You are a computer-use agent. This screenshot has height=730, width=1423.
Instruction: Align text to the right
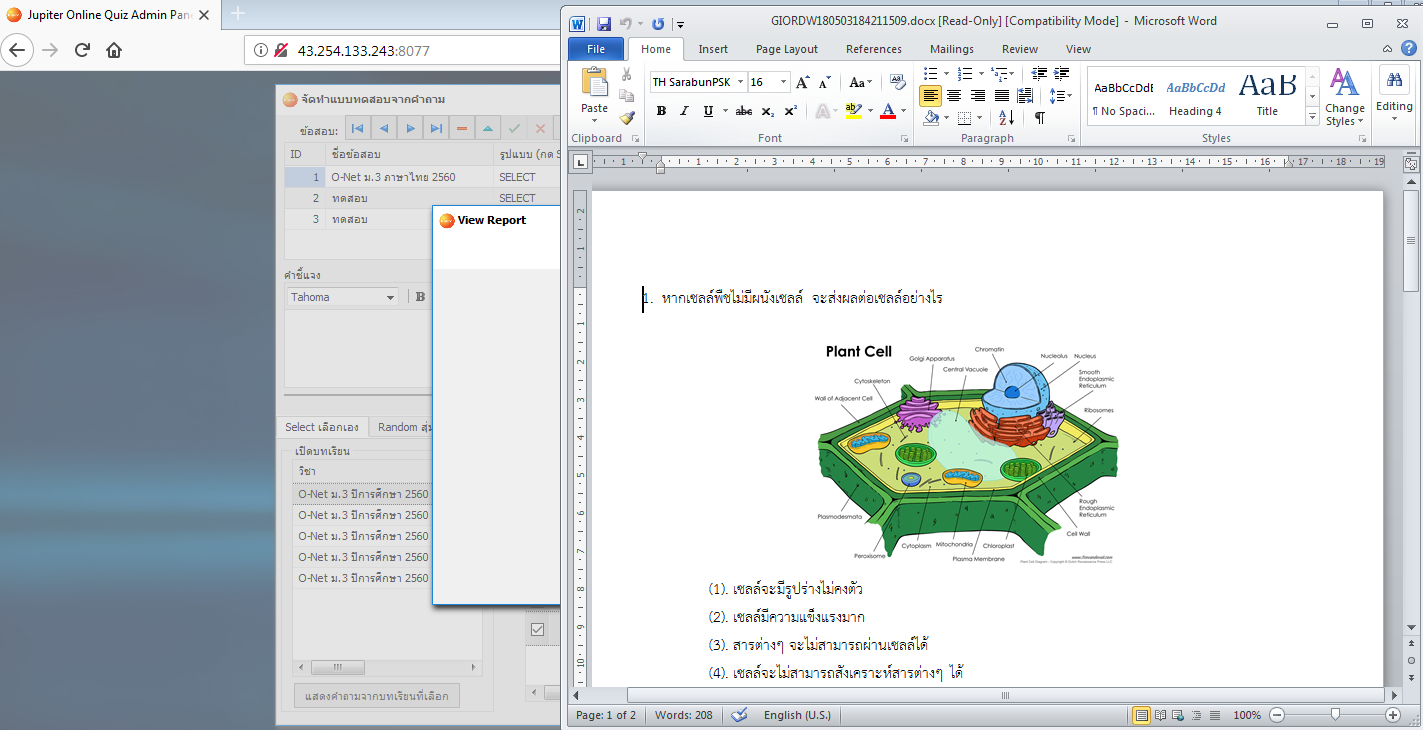click(977, 96)
